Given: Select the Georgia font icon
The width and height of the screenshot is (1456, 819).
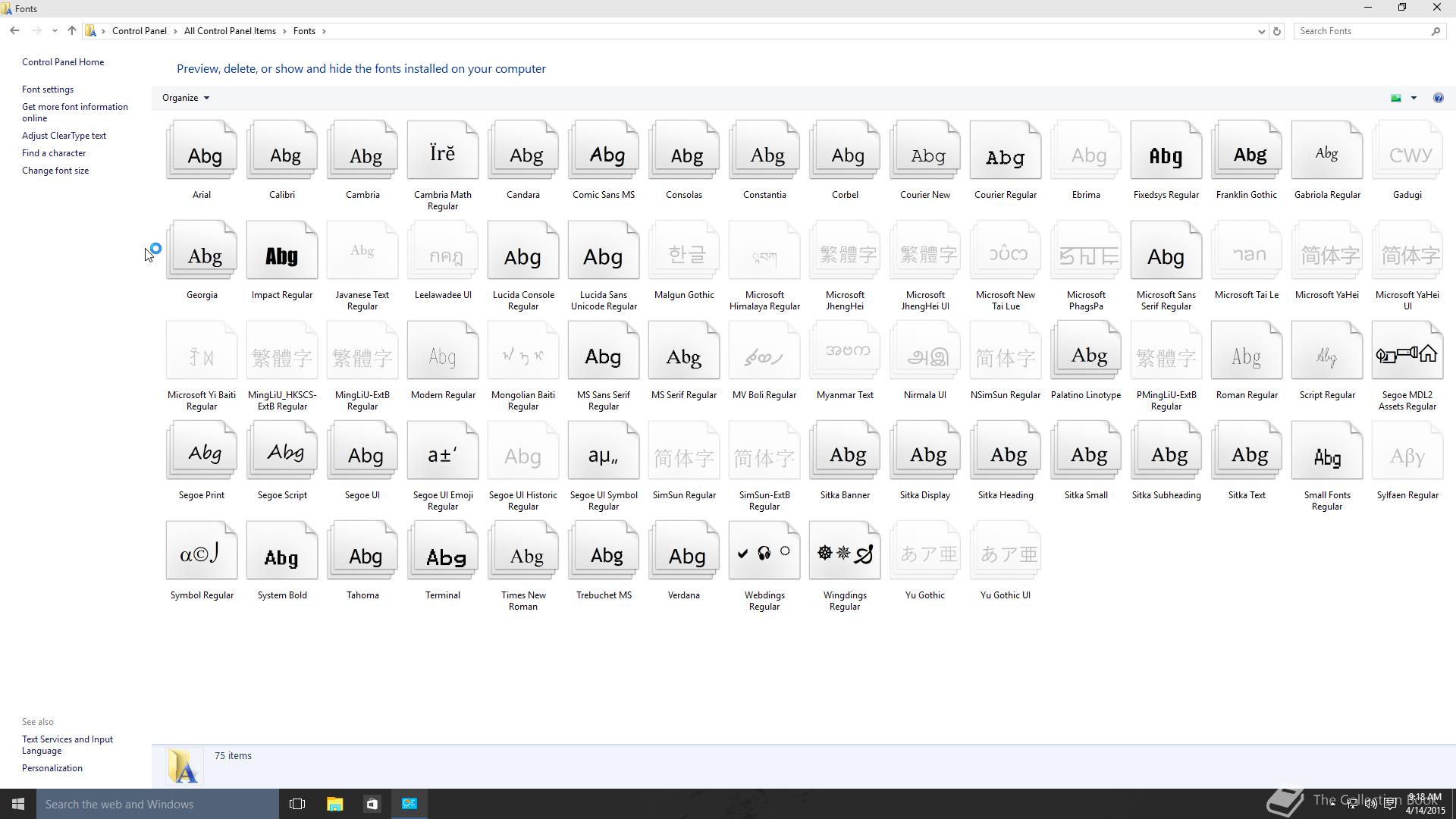Looking at the screenshot, I should tap(201, 250).
